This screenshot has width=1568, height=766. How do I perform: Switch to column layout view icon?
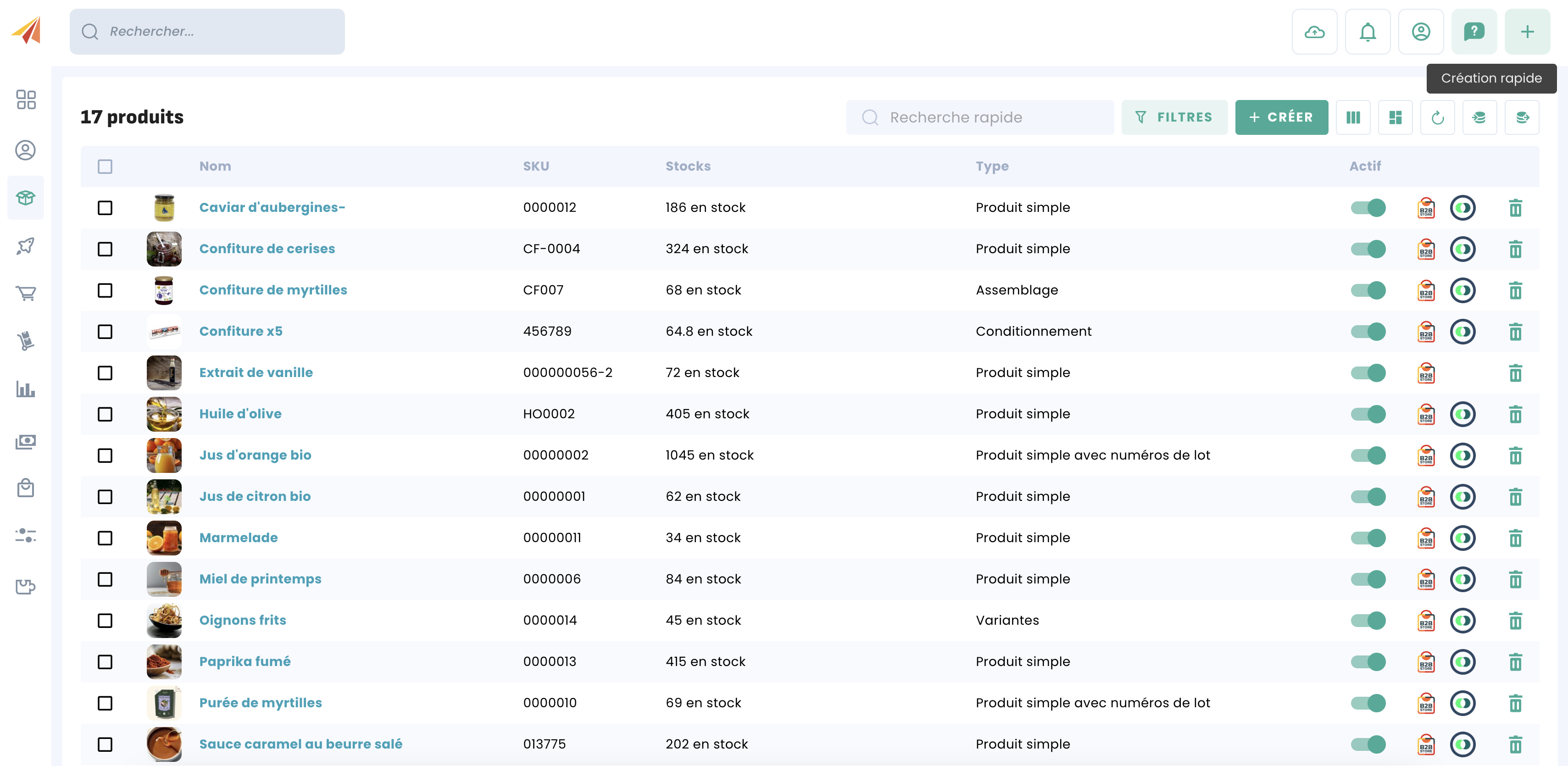pos(1352,117)
